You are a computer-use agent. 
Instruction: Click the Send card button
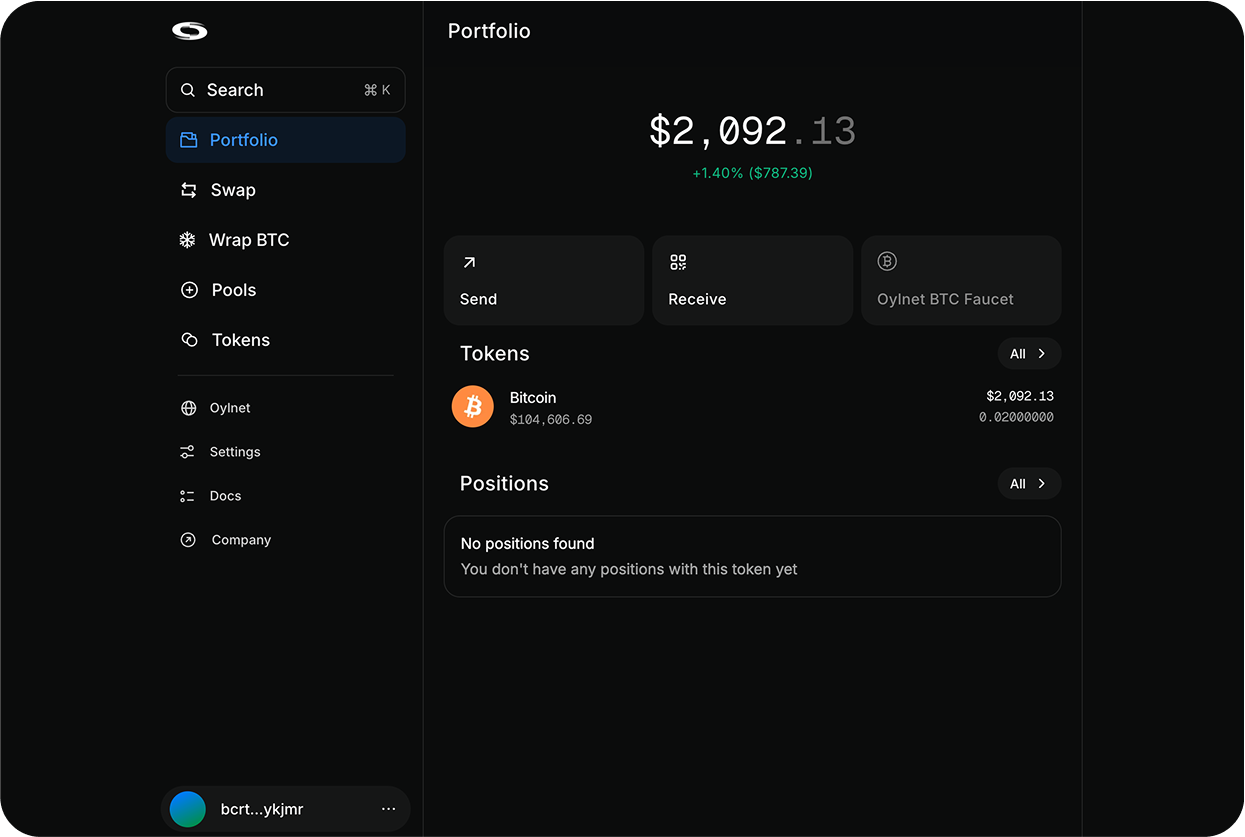coord(544,280)
